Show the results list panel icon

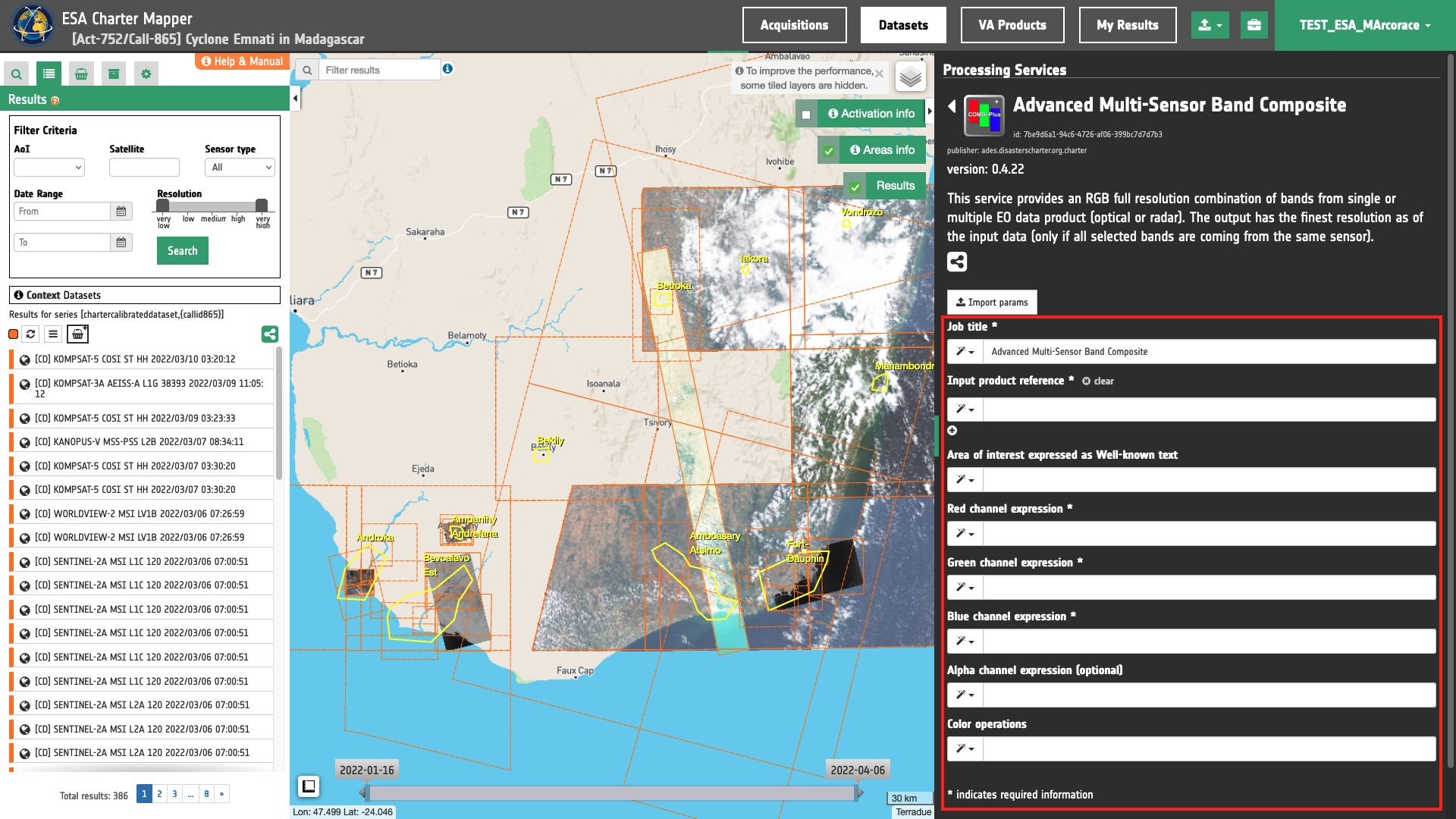tap(49, 74)
